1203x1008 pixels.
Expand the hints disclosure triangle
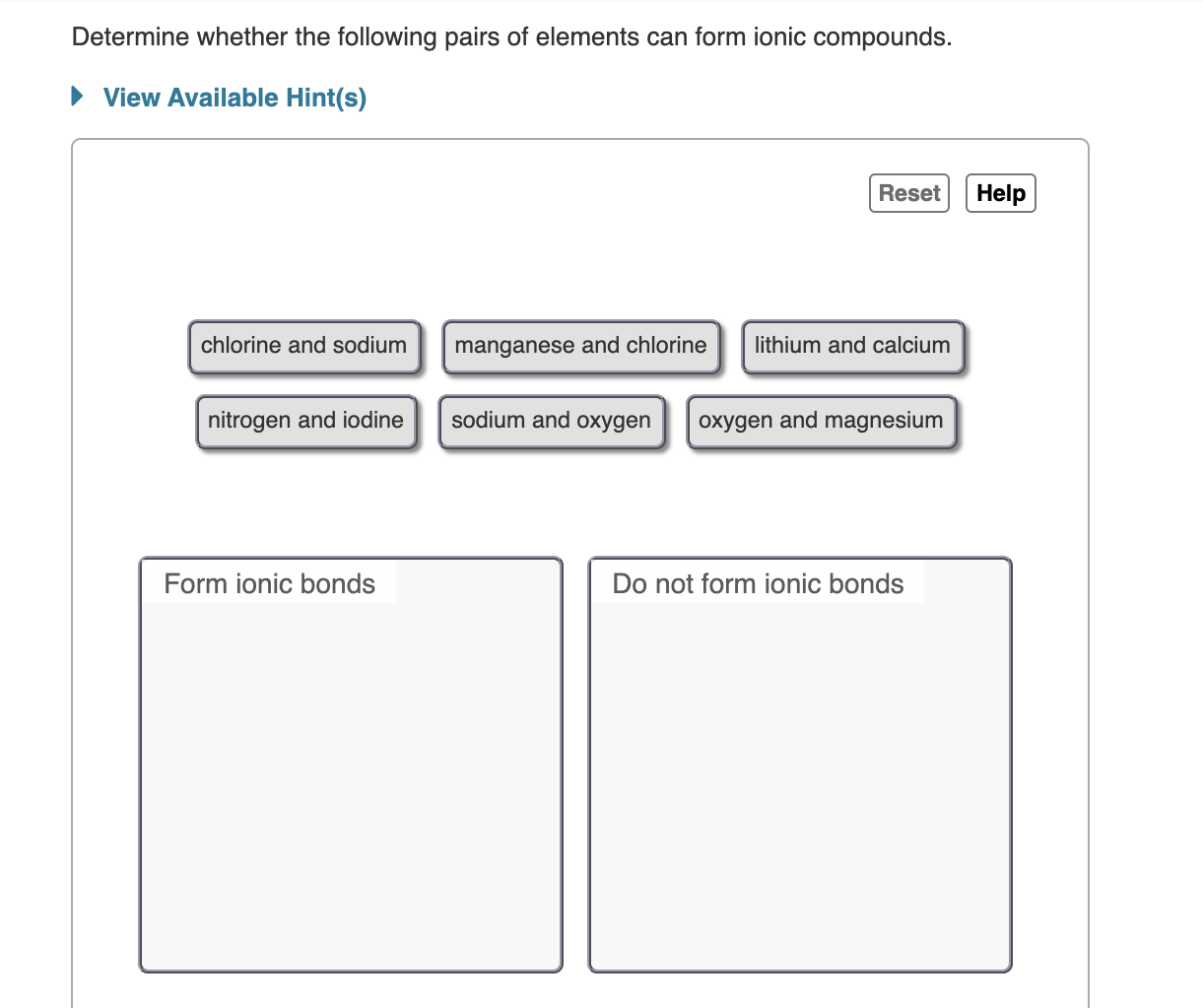click(x=77, y=96)
